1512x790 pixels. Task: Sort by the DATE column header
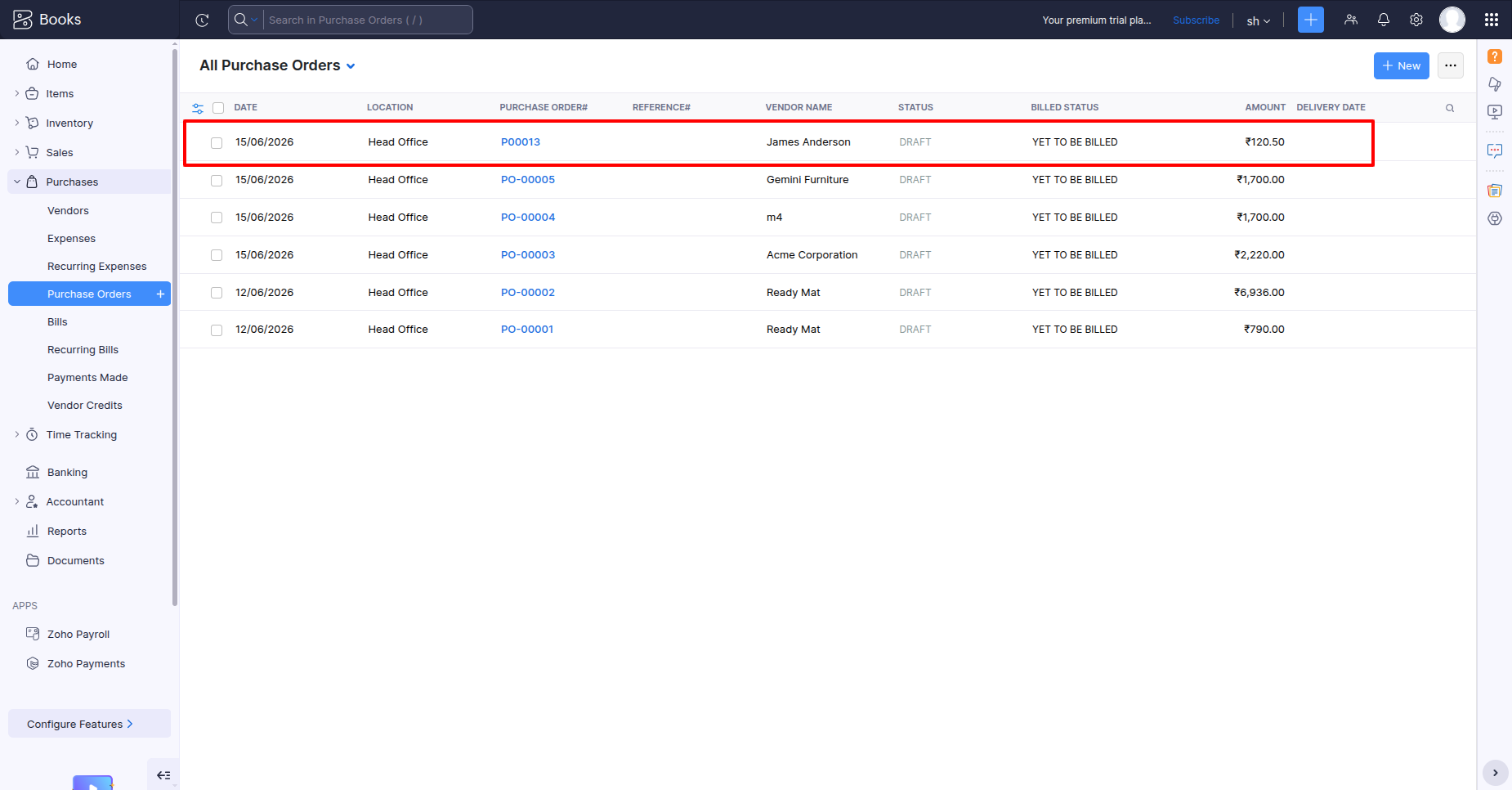point(245,107)
